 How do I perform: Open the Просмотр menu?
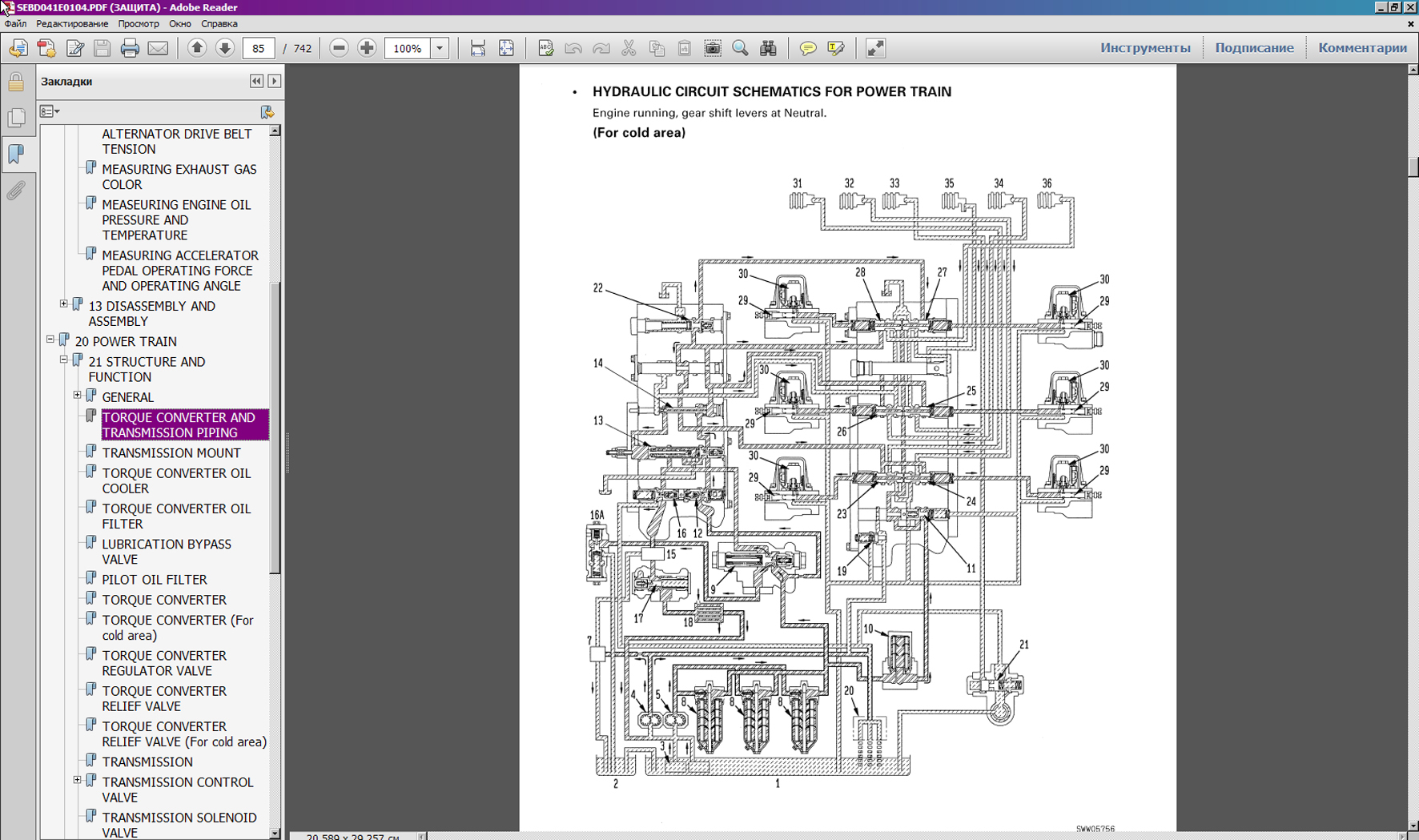pyautogui.click(x=138, y=24)
